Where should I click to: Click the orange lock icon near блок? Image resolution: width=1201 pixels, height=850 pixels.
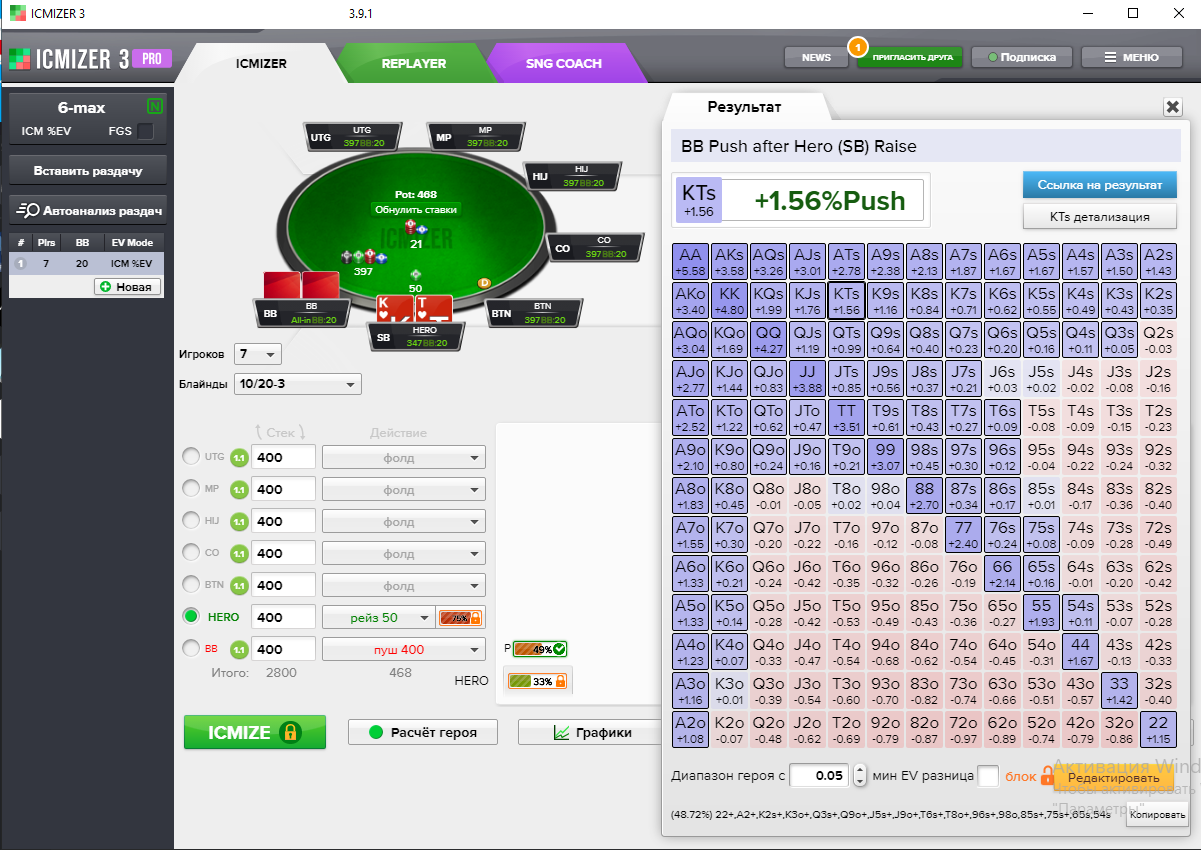1048,776
